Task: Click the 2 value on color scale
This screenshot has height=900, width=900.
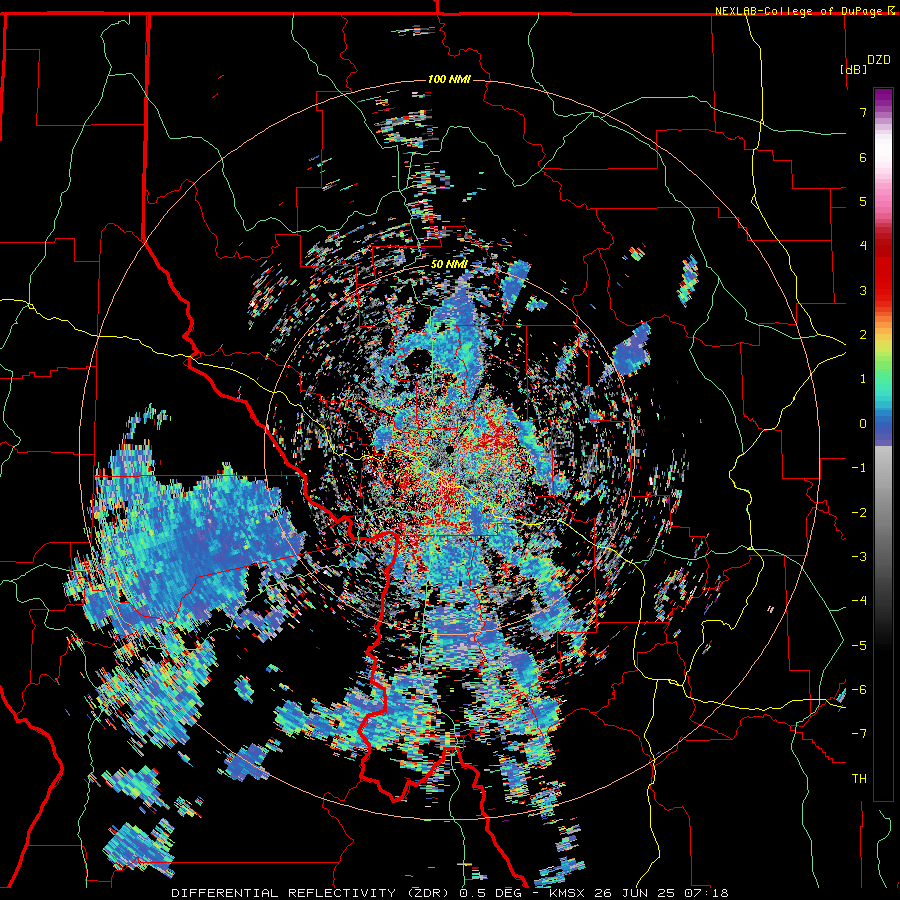Action: click(x=863, y=335)
